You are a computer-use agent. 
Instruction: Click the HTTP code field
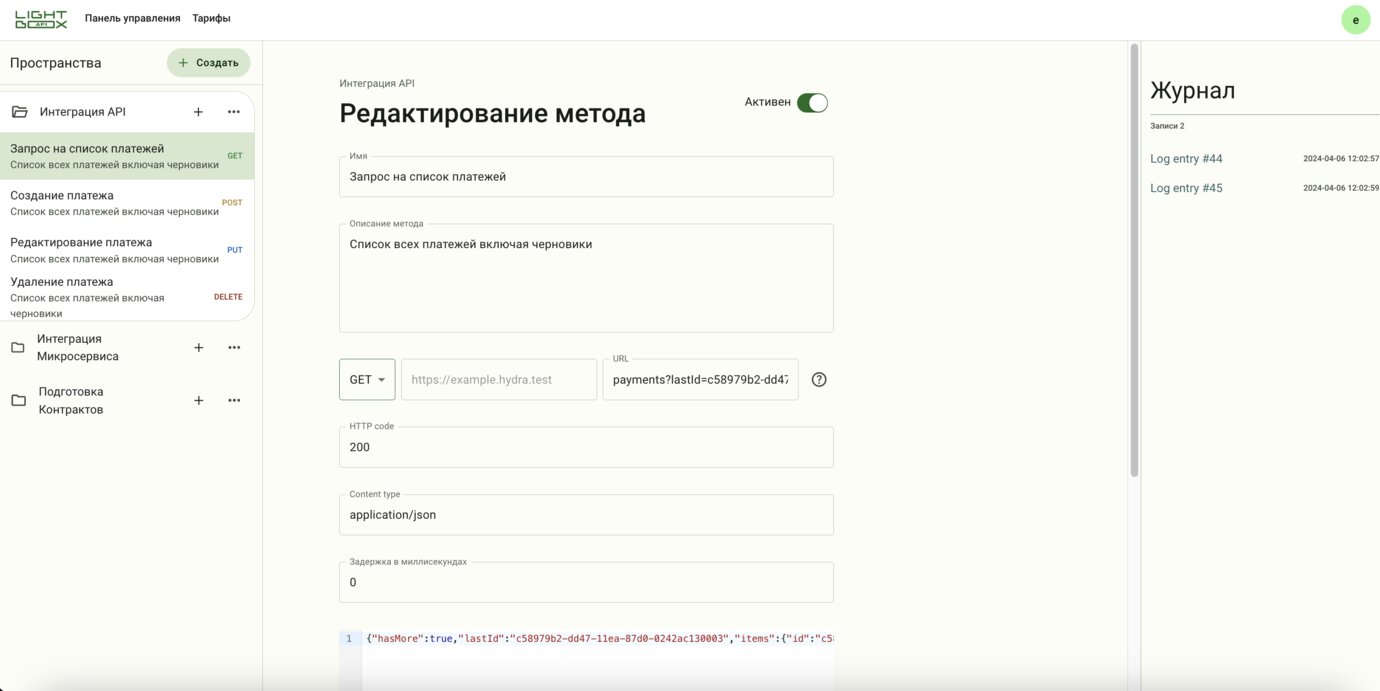point(586,447)
